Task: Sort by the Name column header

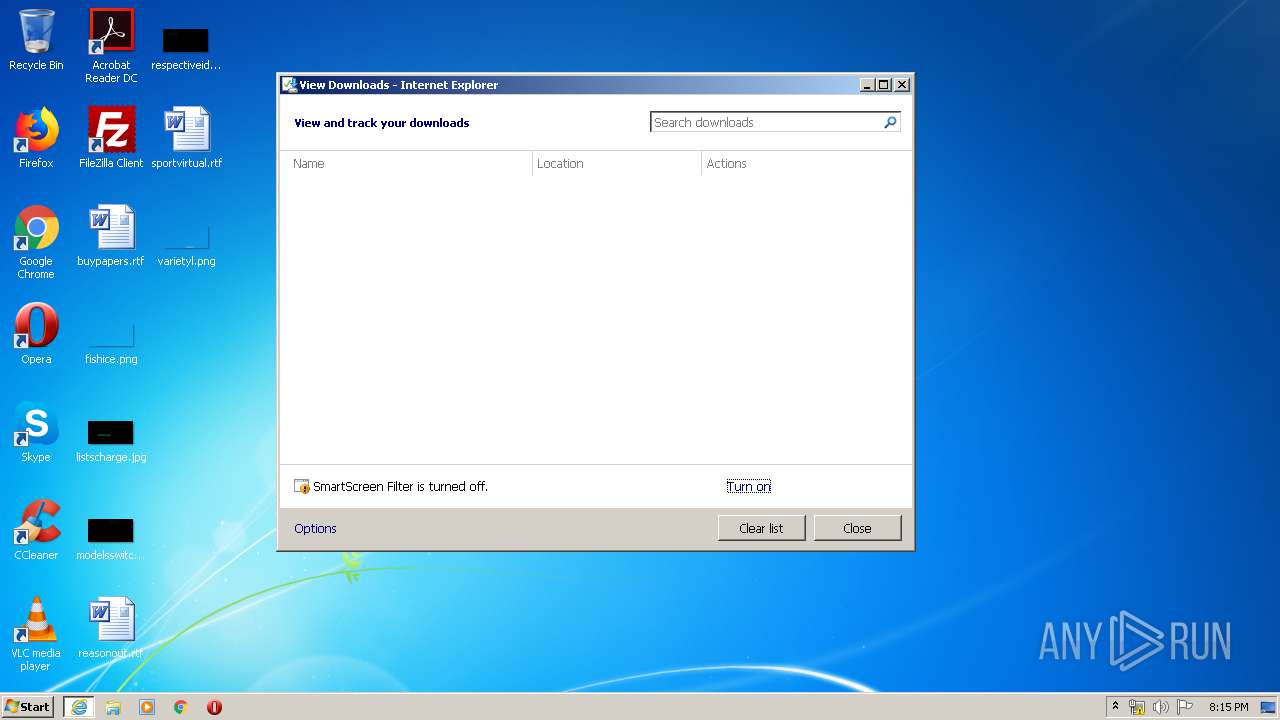Action: pyautogui.click(x=406, y=163)
